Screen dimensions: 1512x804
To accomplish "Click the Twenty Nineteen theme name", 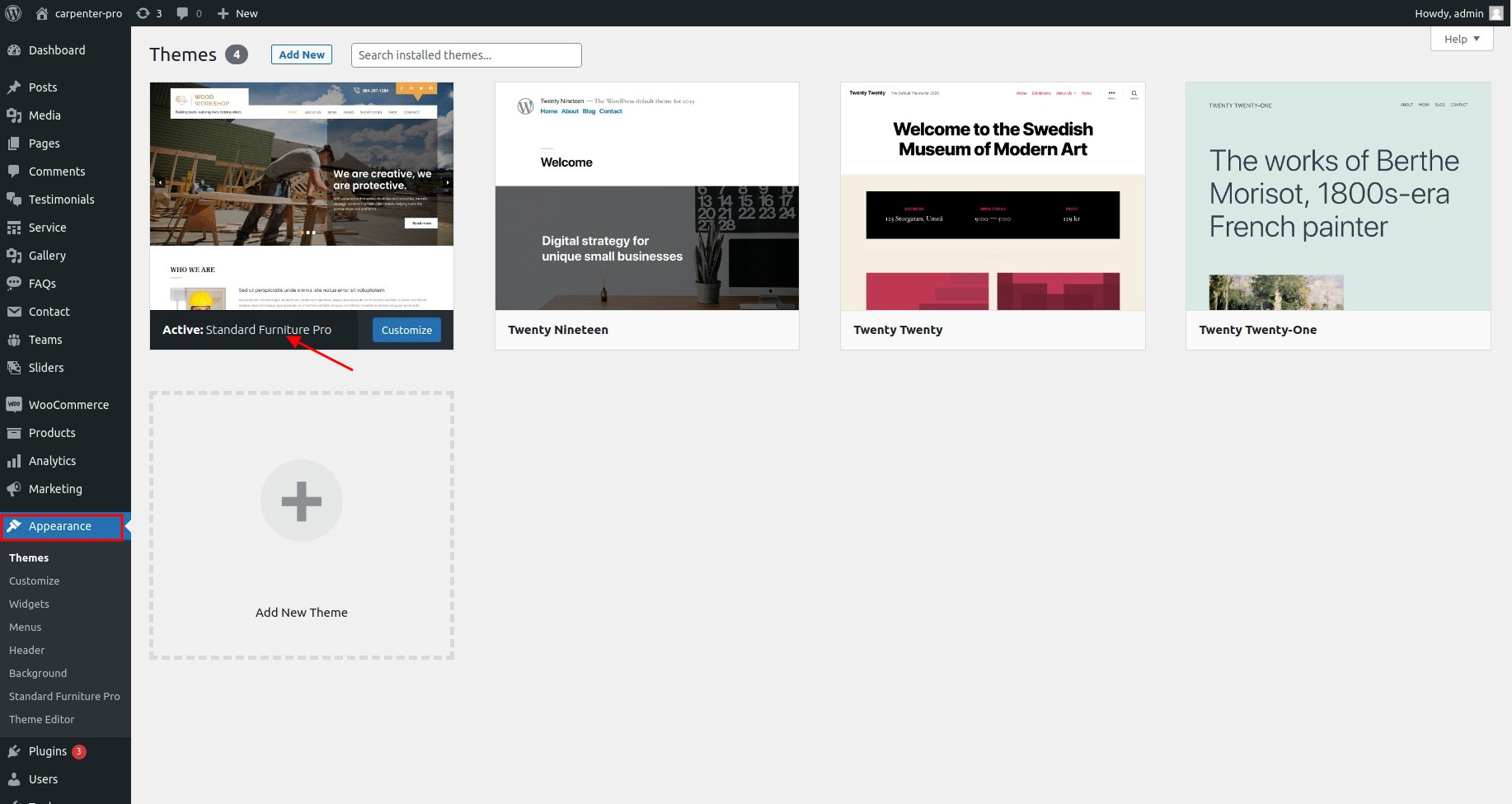I will [x=558, y=330].
